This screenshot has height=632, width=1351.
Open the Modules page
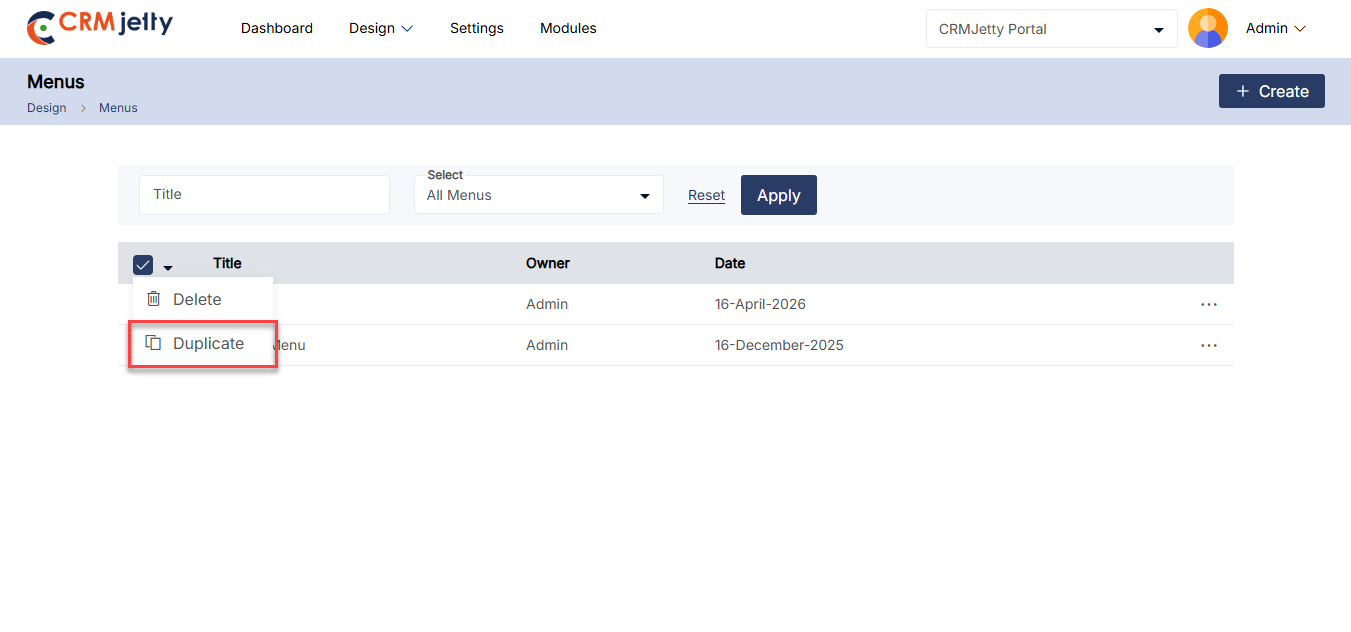tap(568, 28)
